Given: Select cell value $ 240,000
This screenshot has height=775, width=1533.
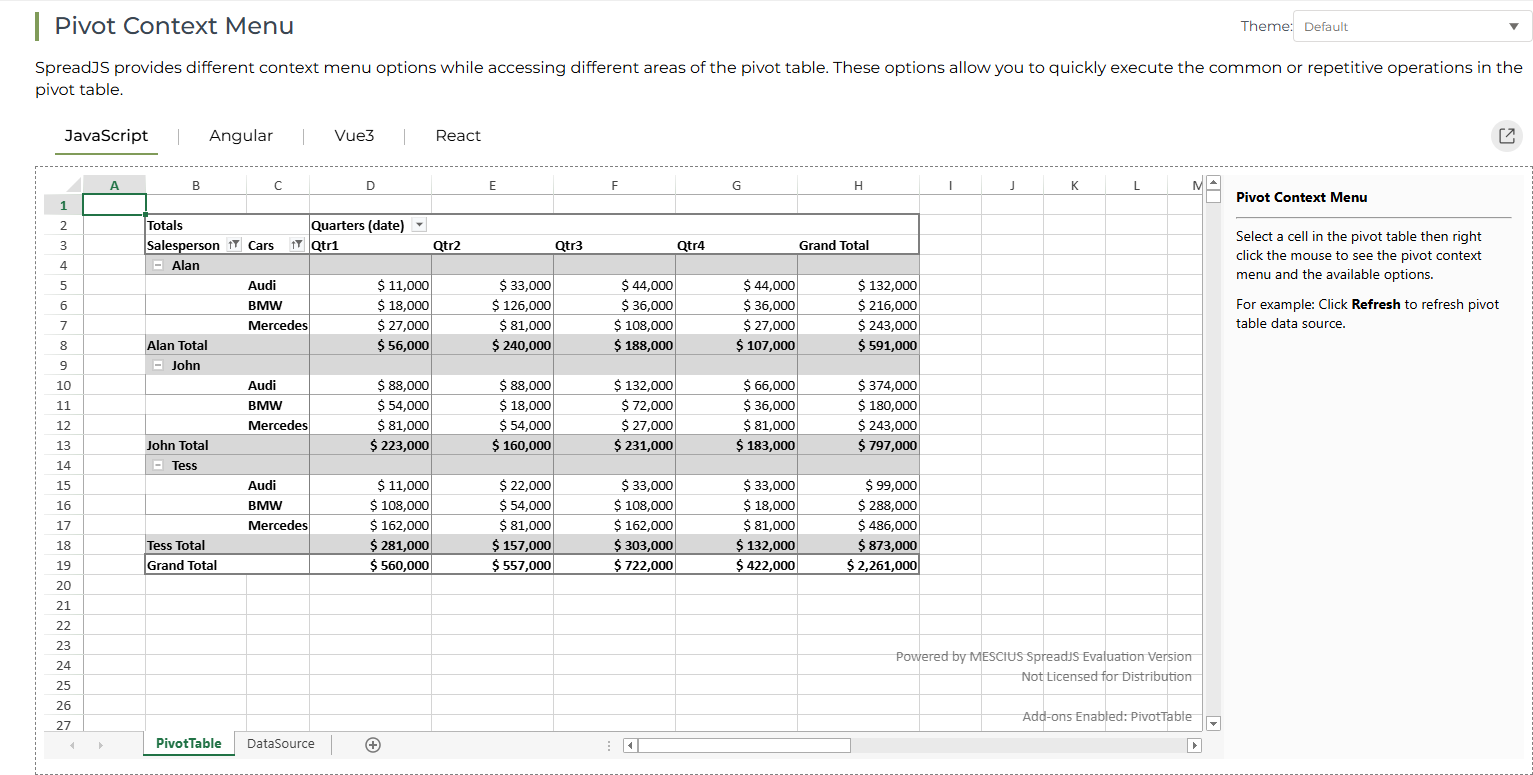Looking at the screenshot, I should 493,345.
